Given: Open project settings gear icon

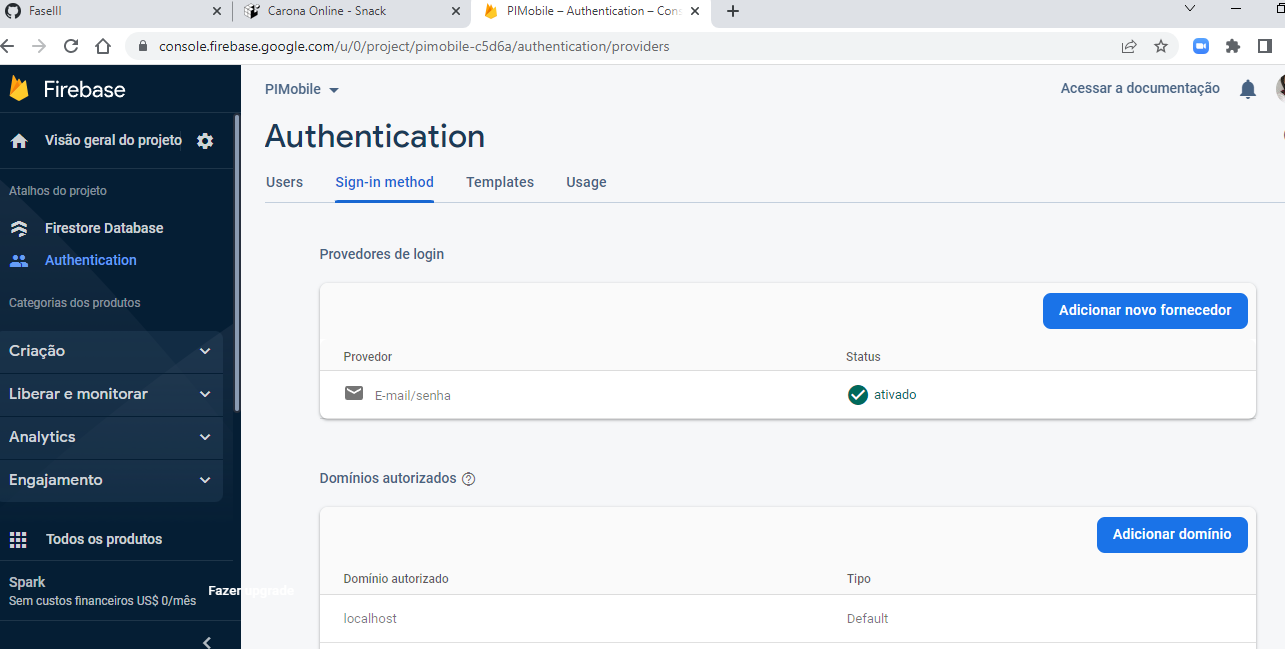Looking at the screenshot, I should pos(204,140).
